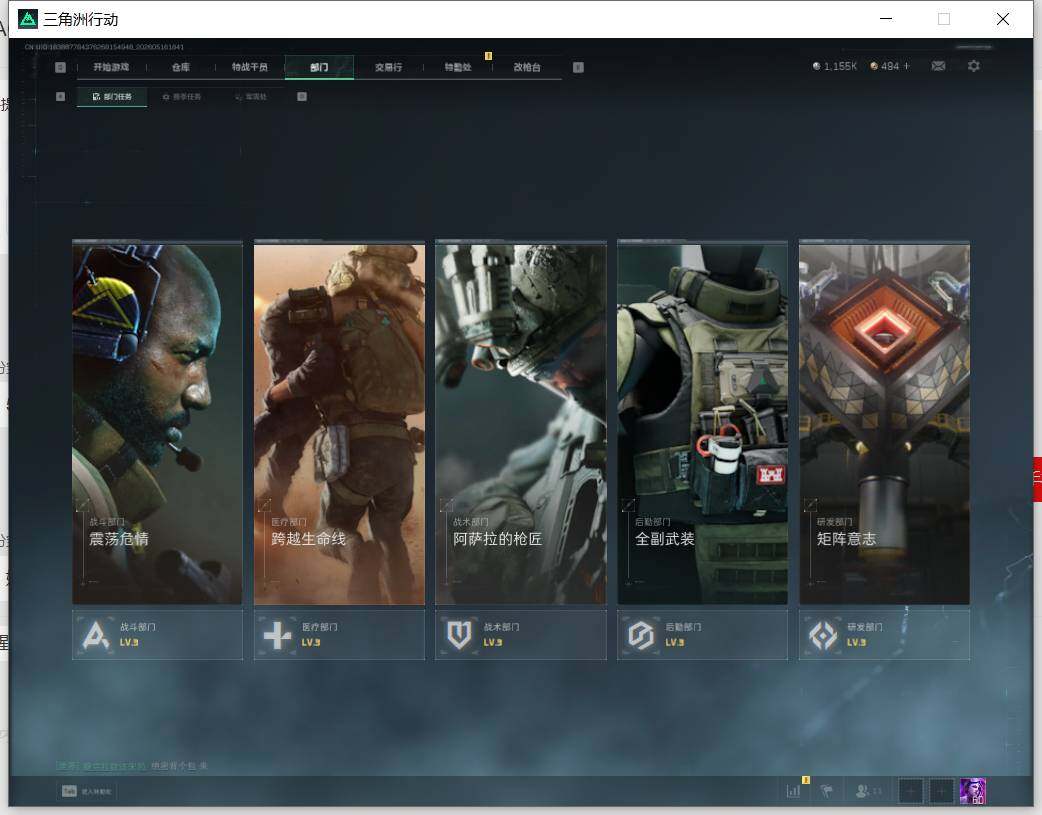Click the left key-hint icon before 部门任务

[x=60, y=97]
